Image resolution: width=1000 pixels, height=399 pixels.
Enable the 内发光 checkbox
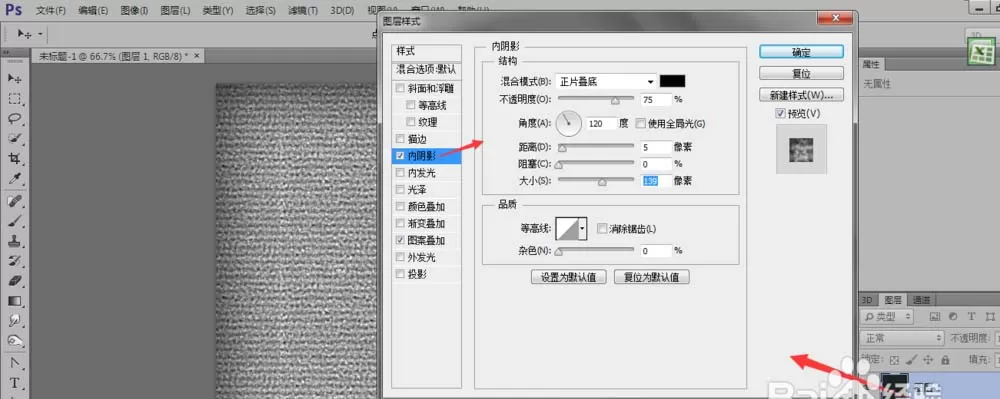400,173
